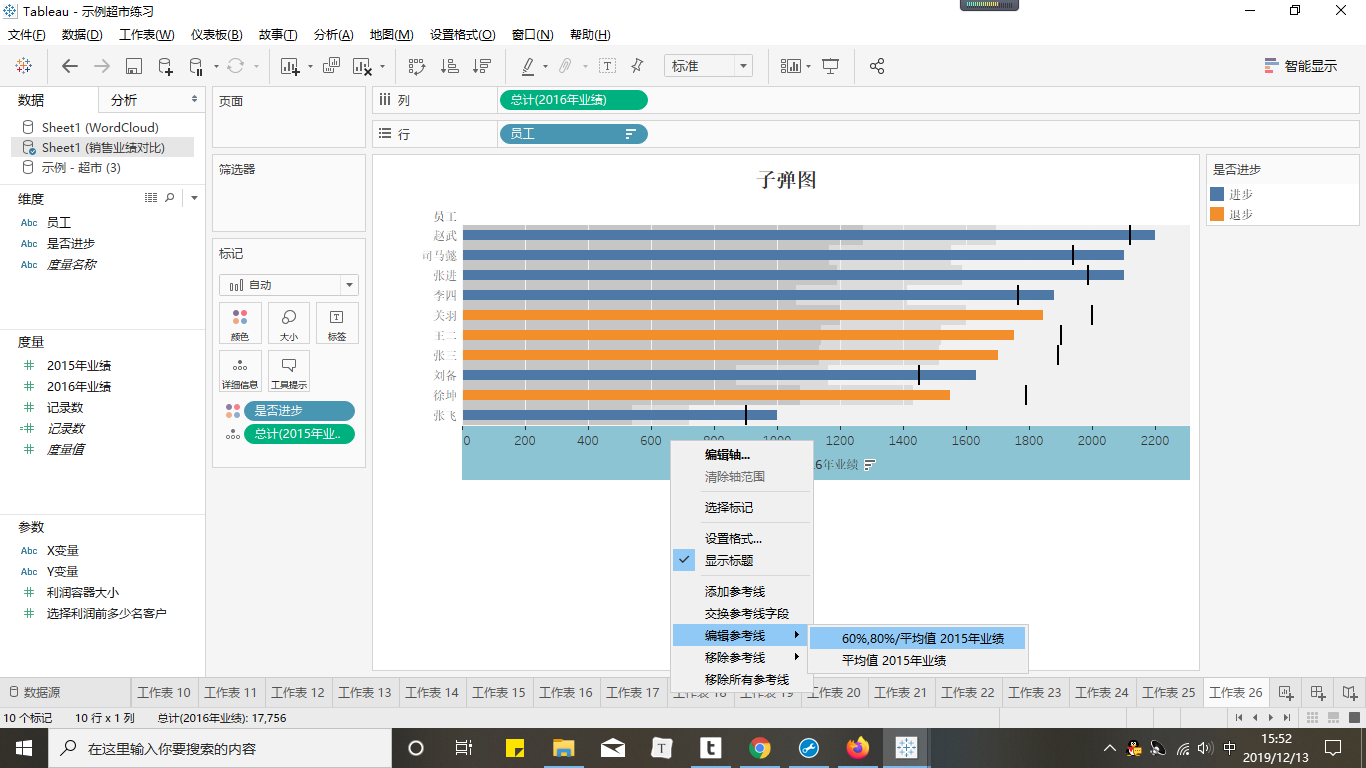Select the 利润容器大小 parameter

point(83,592)
